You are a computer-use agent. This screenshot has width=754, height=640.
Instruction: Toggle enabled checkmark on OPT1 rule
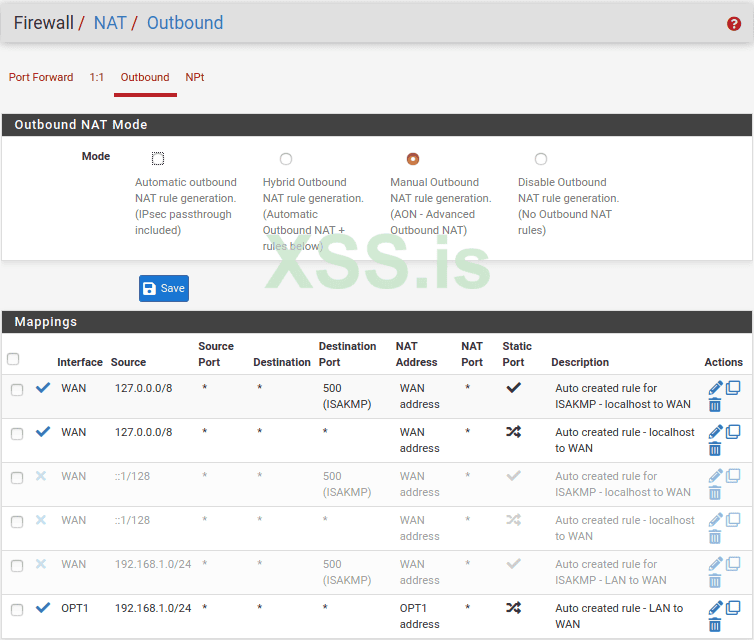click(x=43, y=608)
